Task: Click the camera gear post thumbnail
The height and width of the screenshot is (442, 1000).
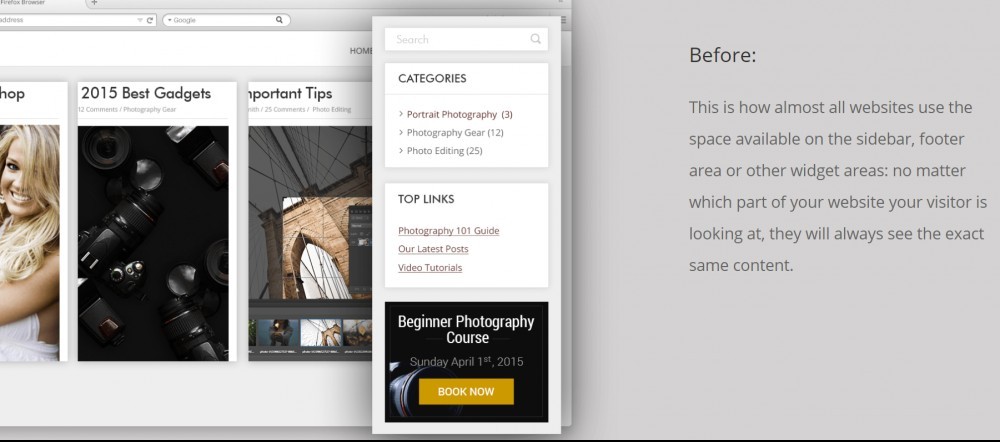Action: [x=153, y=243]
